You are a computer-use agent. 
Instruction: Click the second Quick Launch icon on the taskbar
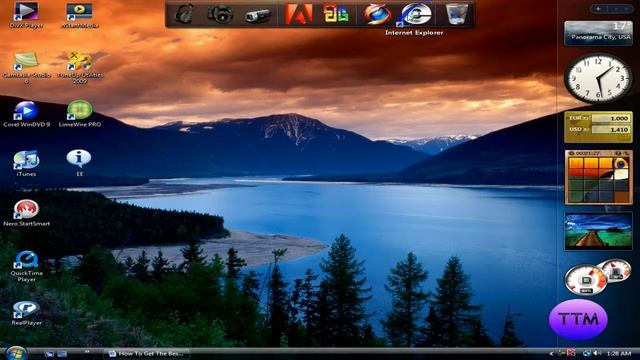[62, 354]
